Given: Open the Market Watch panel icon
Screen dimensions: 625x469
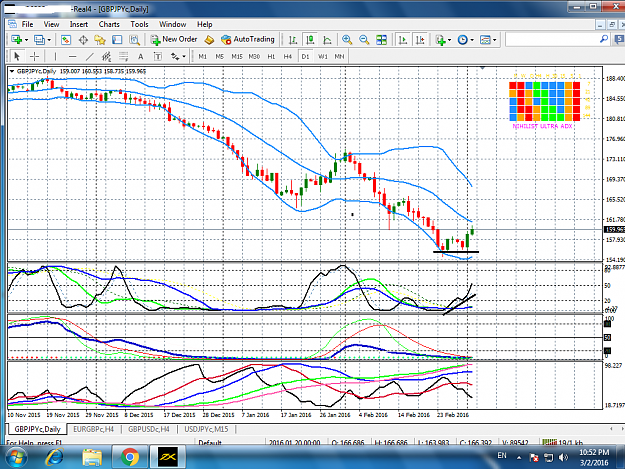Looking at the screenshot, I should (x=66, y=40).
